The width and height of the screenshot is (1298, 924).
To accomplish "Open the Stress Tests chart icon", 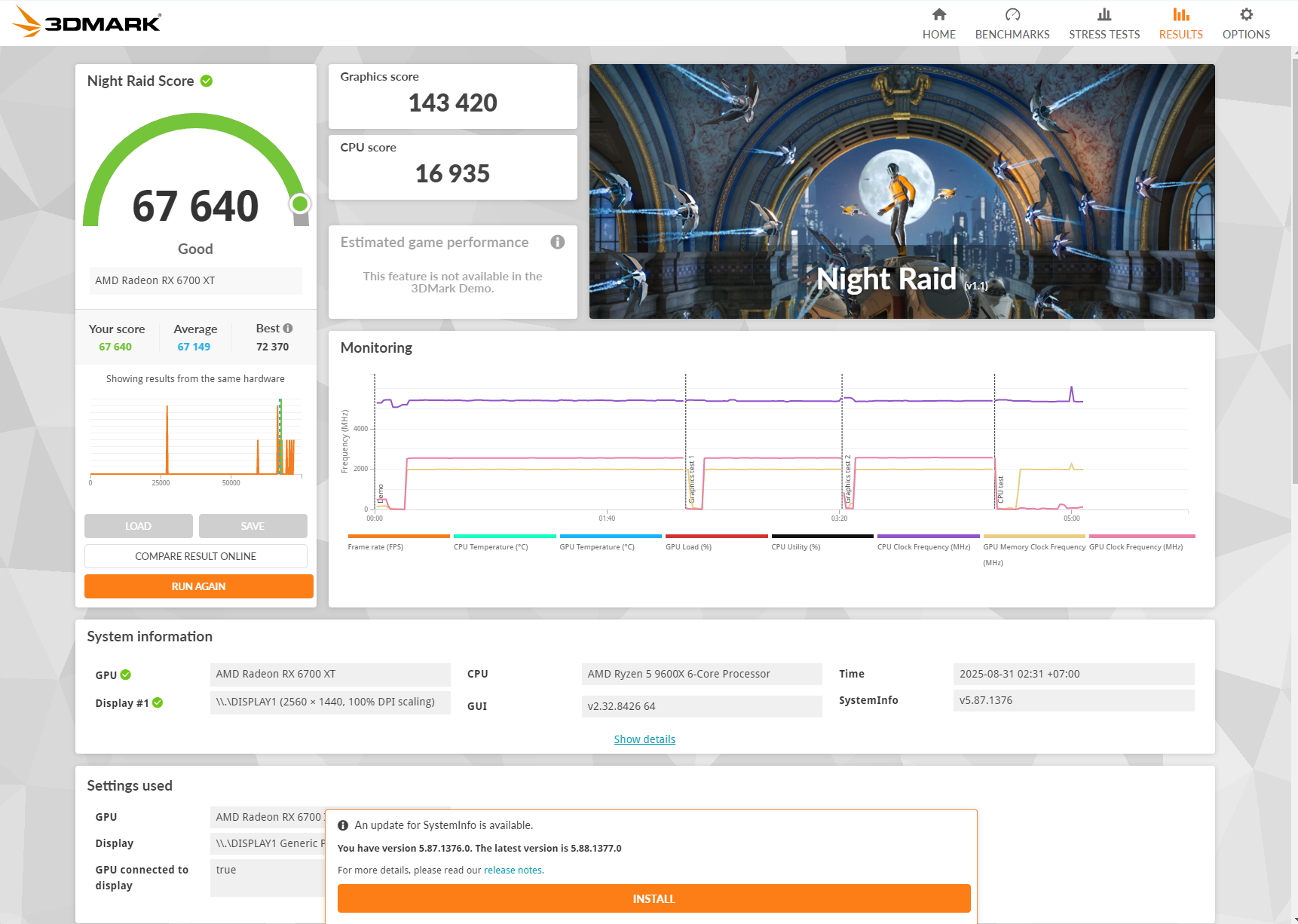I will coord(1104,14).
